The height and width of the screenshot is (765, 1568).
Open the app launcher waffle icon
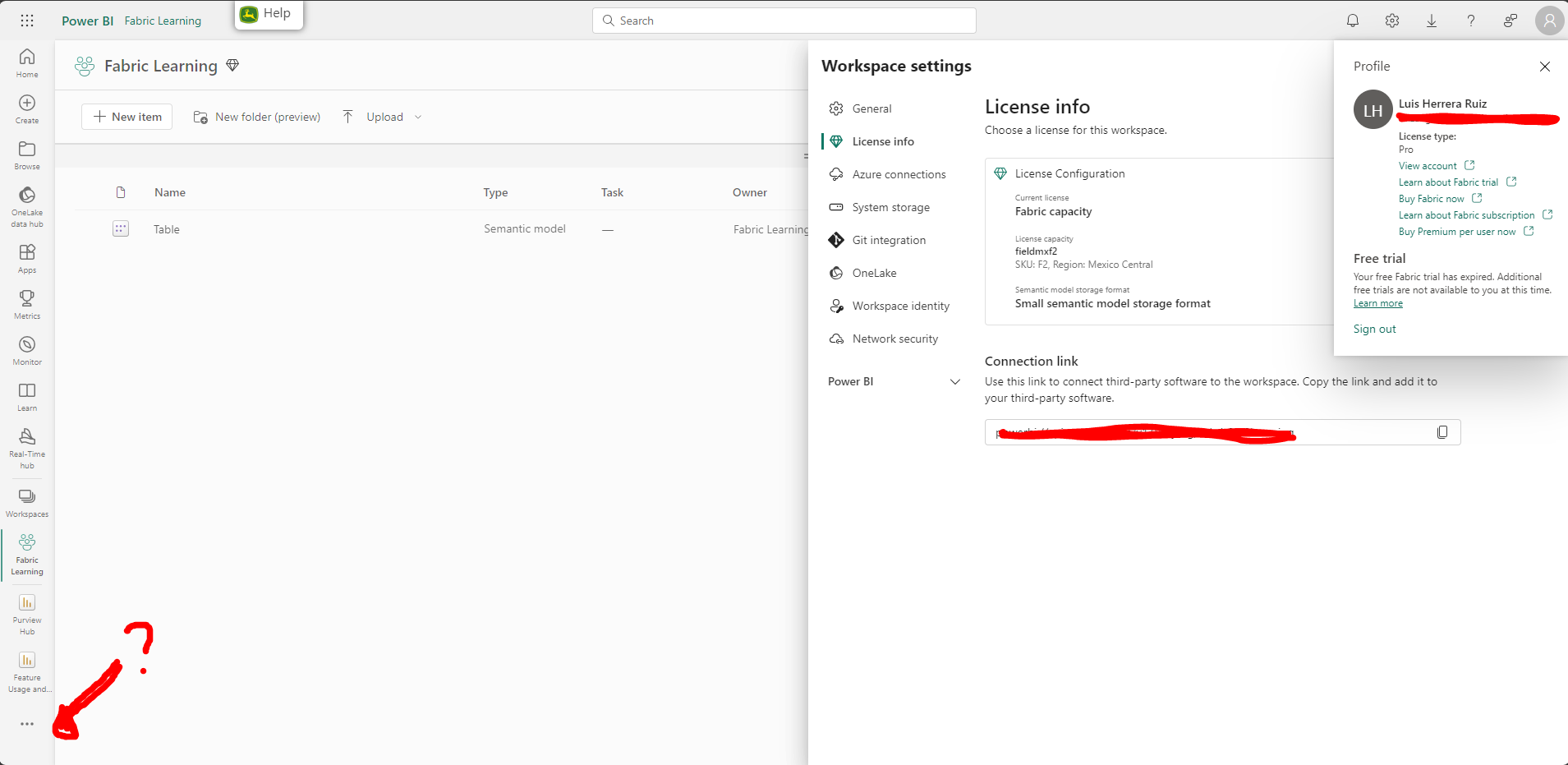coord(27,21)
